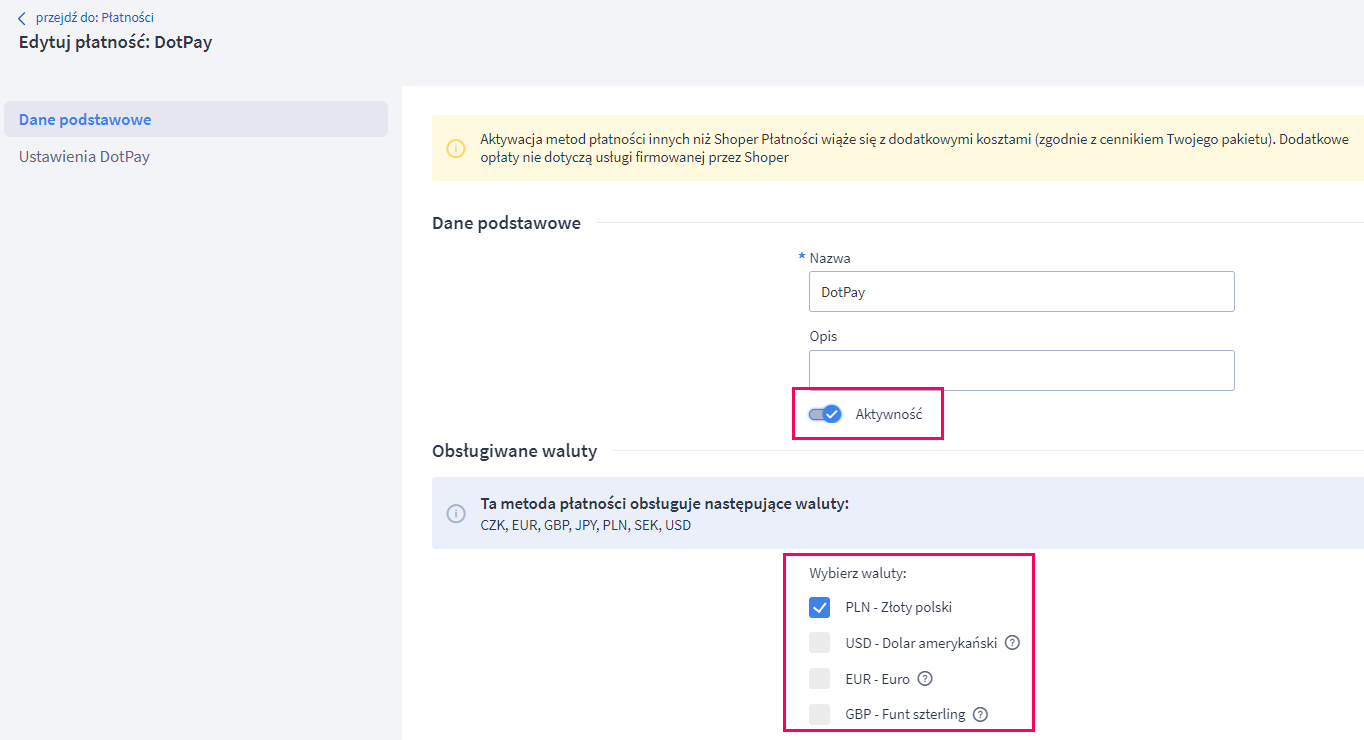The image size is (1364, 740).
Task: Click the help icon next to EUR
Action: click(x=925, y=679)
